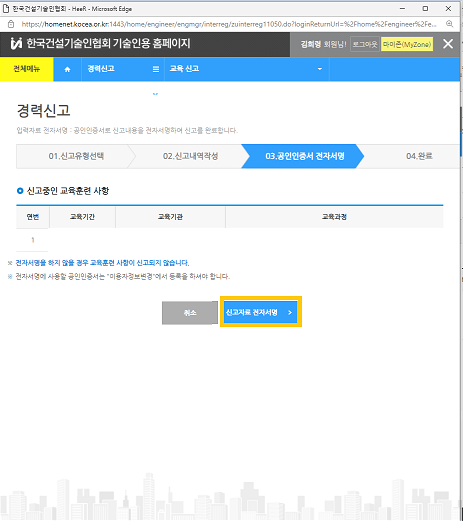
Task: Minimize the Edge window
Action: pyautogui.click(x=402, y=9)
